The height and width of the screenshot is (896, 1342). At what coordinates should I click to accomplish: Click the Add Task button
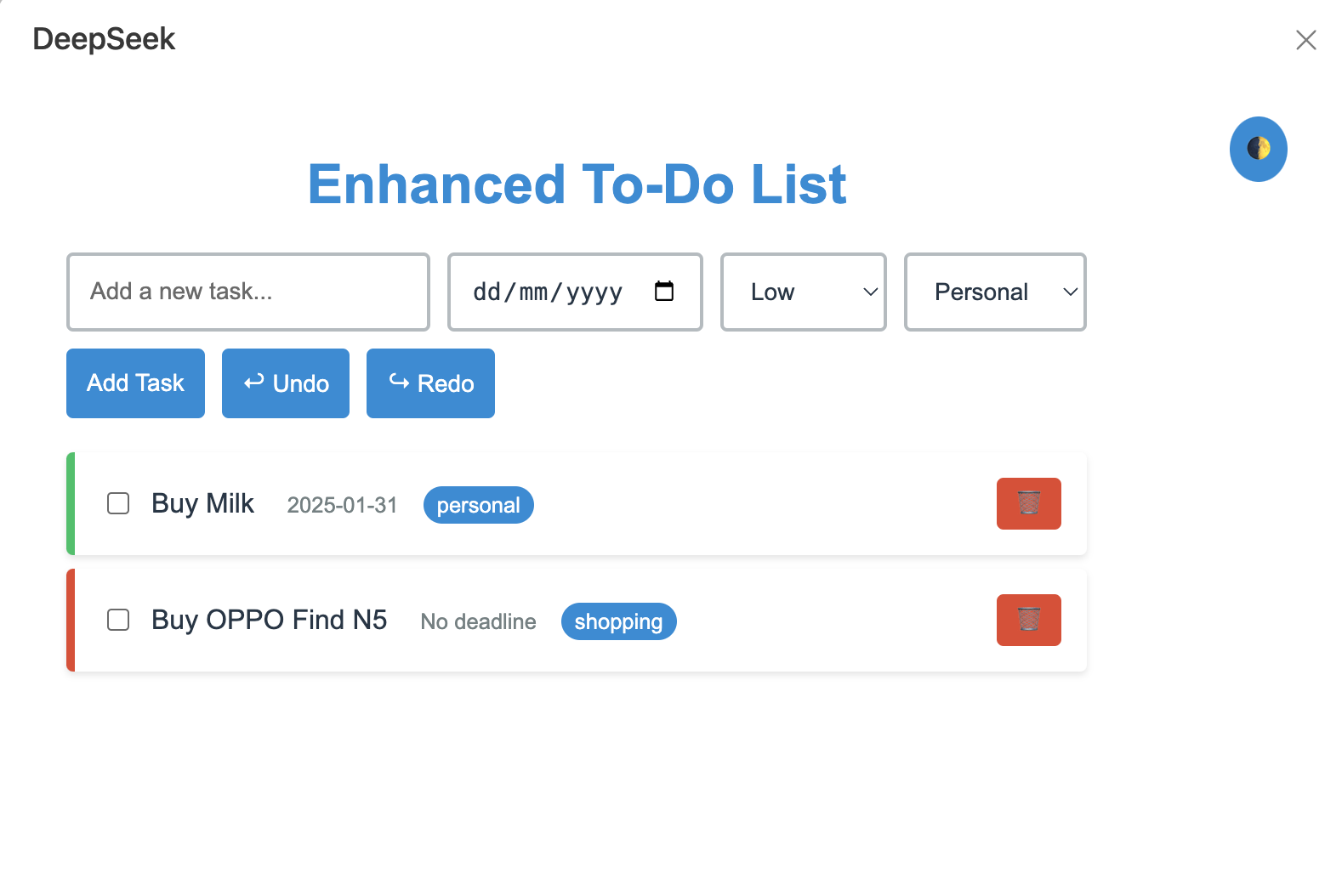(x=135, y=383)
